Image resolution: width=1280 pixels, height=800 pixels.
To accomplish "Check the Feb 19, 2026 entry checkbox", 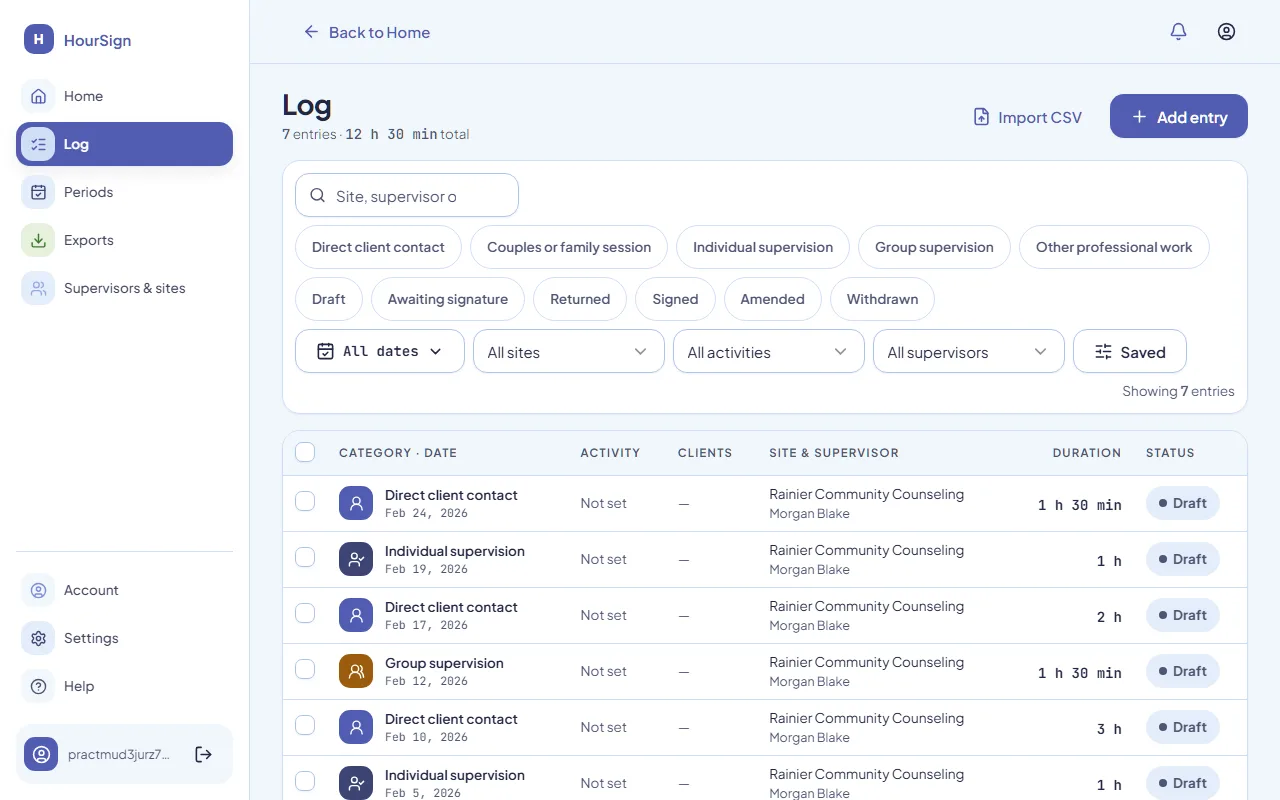I will (x=305, y=557).
